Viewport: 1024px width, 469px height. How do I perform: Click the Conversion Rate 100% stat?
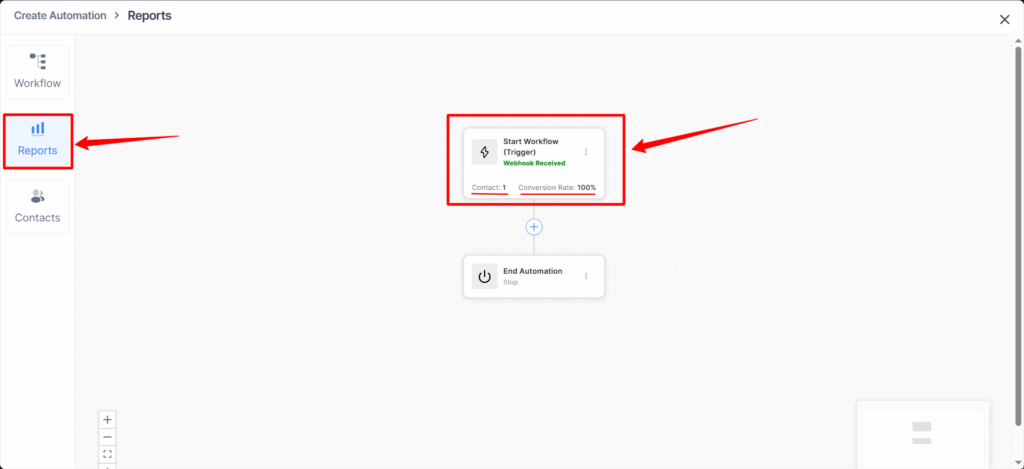tap(557, 188)
